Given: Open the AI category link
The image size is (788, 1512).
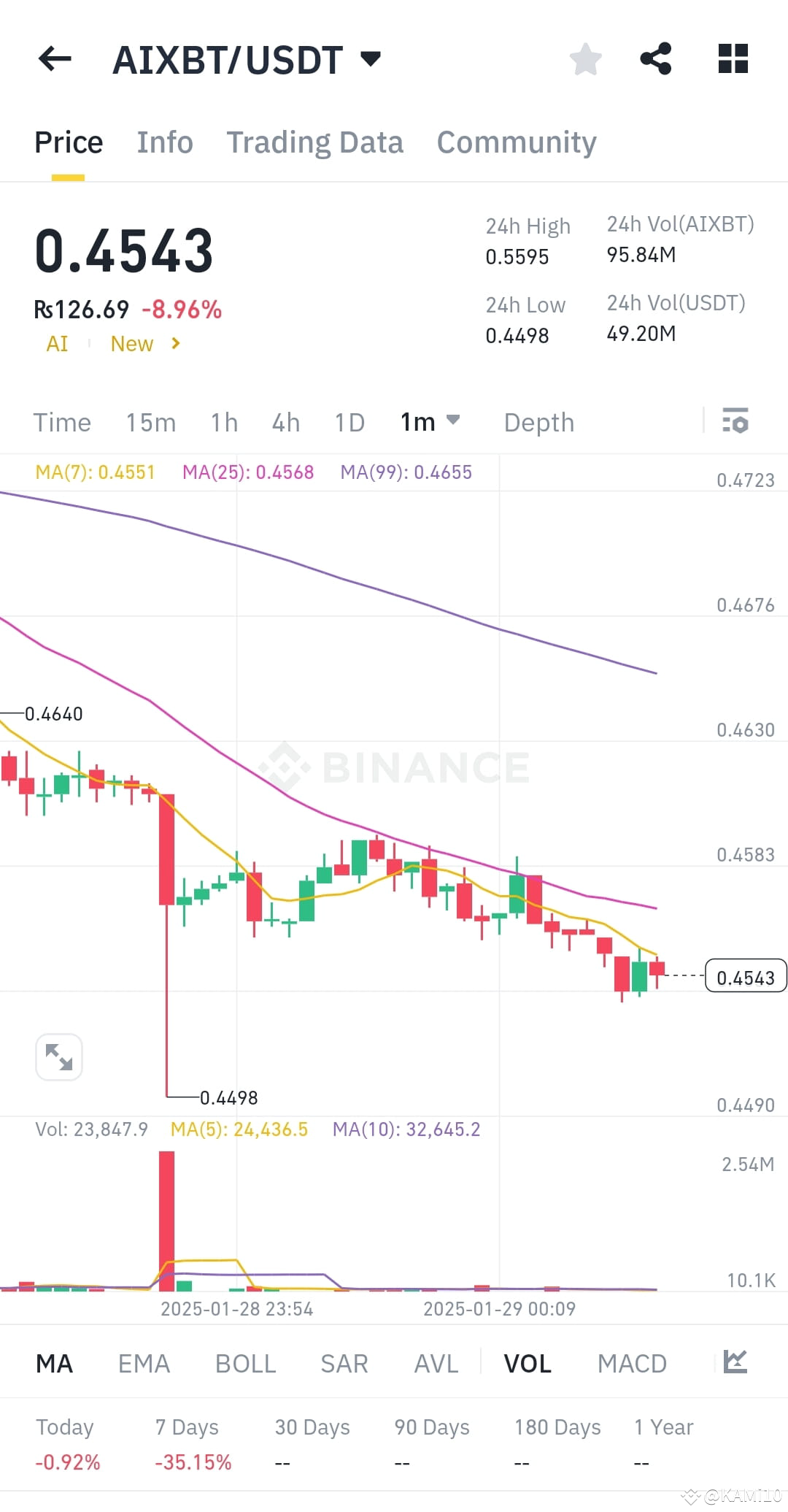Looking at the screenshot, I should coord(58,343).
